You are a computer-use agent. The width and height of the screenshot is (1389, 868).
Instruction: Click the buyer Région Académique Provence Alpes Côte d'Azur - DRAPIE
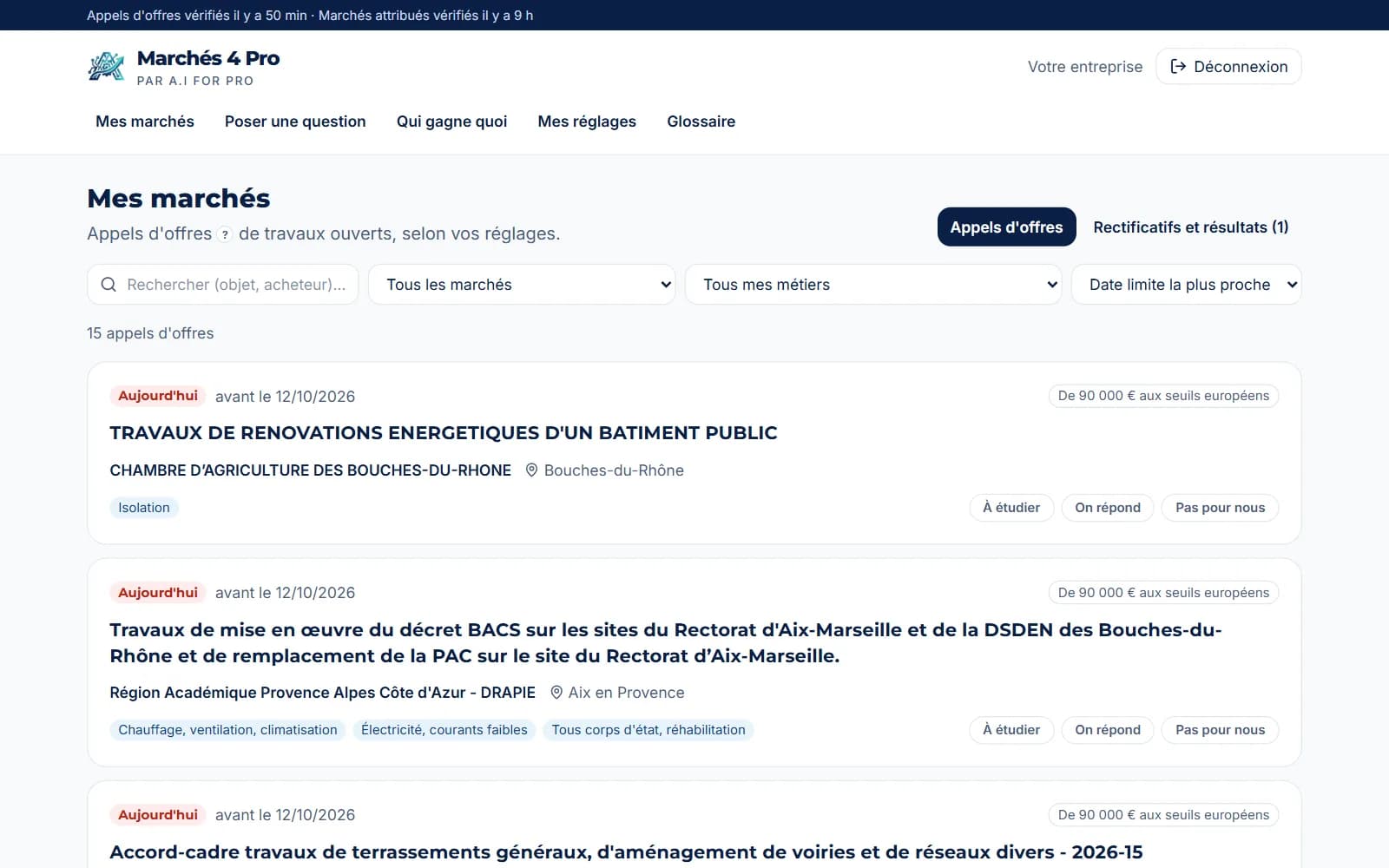323,693
